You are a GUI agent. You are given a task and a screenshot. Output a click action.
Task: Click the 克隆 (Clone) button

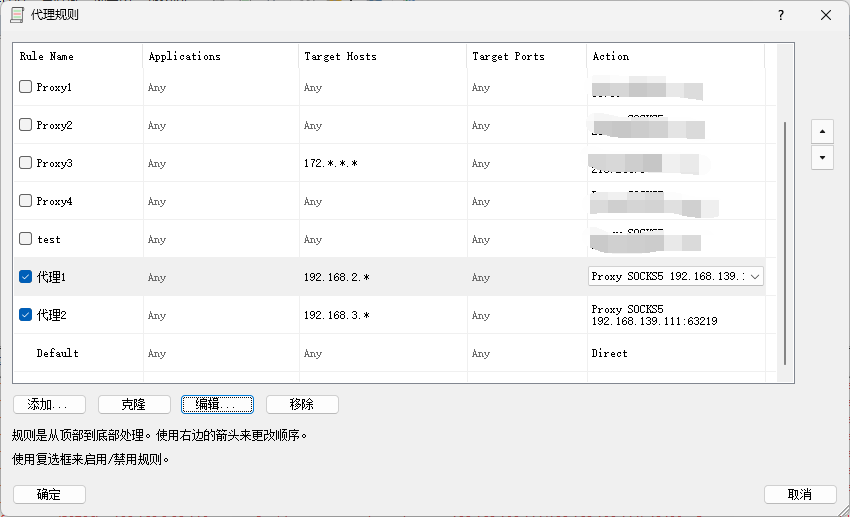pos(134,404)
